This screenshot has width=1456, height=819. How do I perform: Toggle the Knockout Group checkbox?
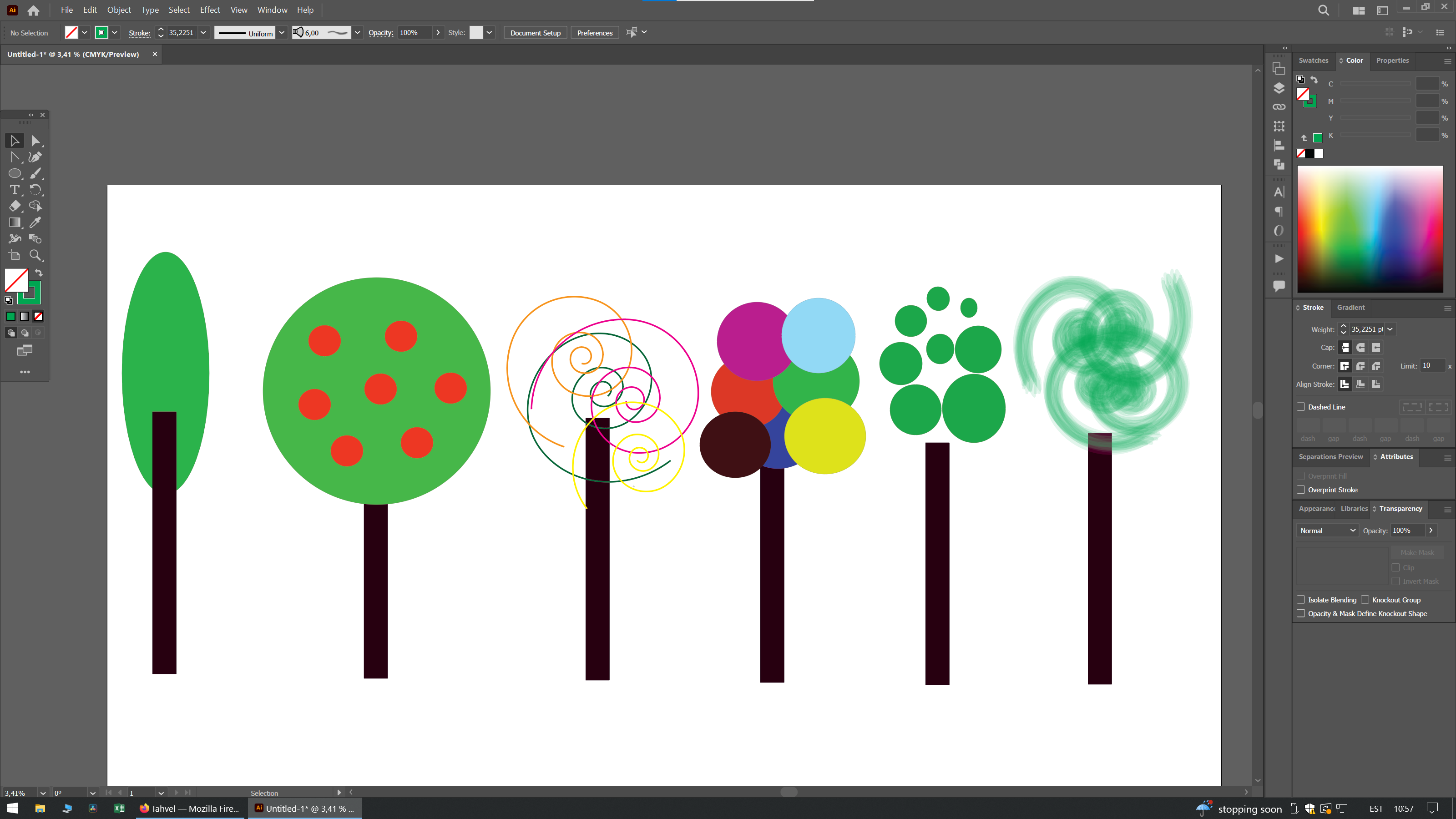pyautogui.click(x=1365, y=600)
